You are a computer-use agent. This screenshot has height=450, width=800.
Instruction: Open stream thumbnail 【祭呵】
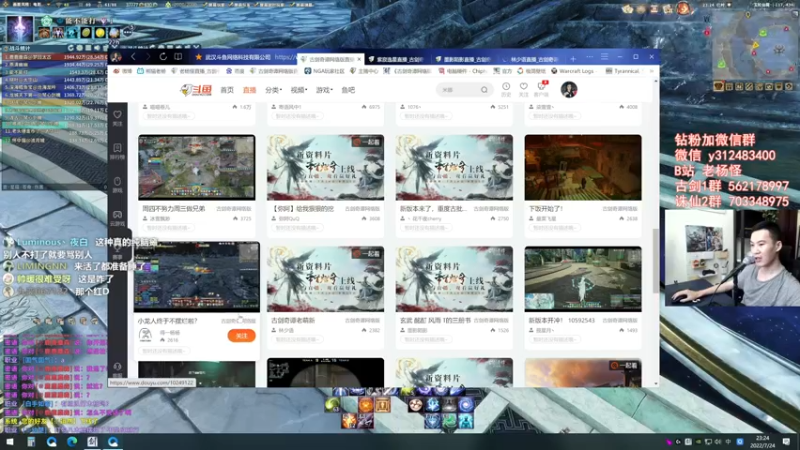(326, 167)
